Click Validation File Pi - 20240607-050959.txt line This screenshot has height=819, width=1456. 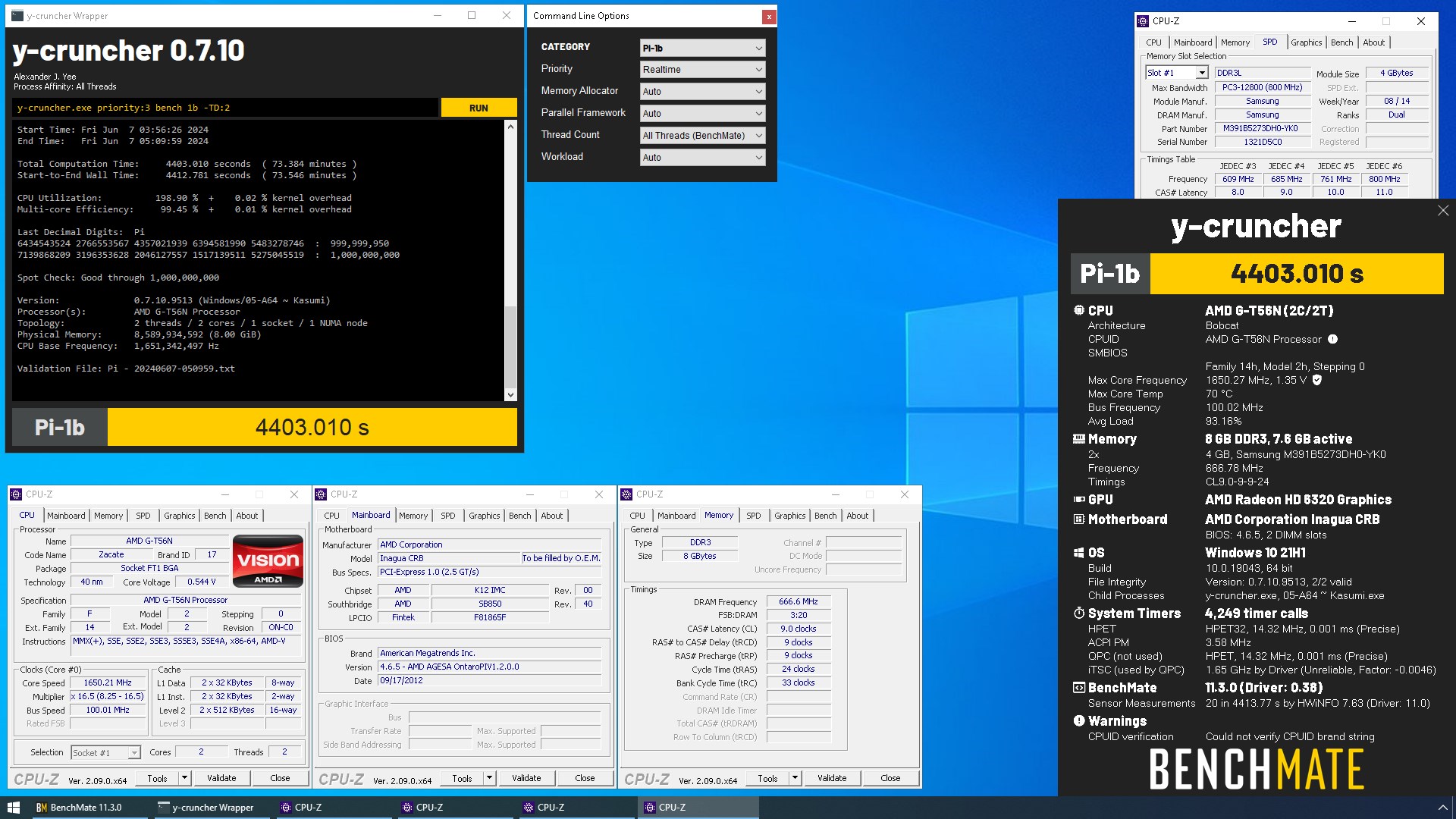coord(126,369)
